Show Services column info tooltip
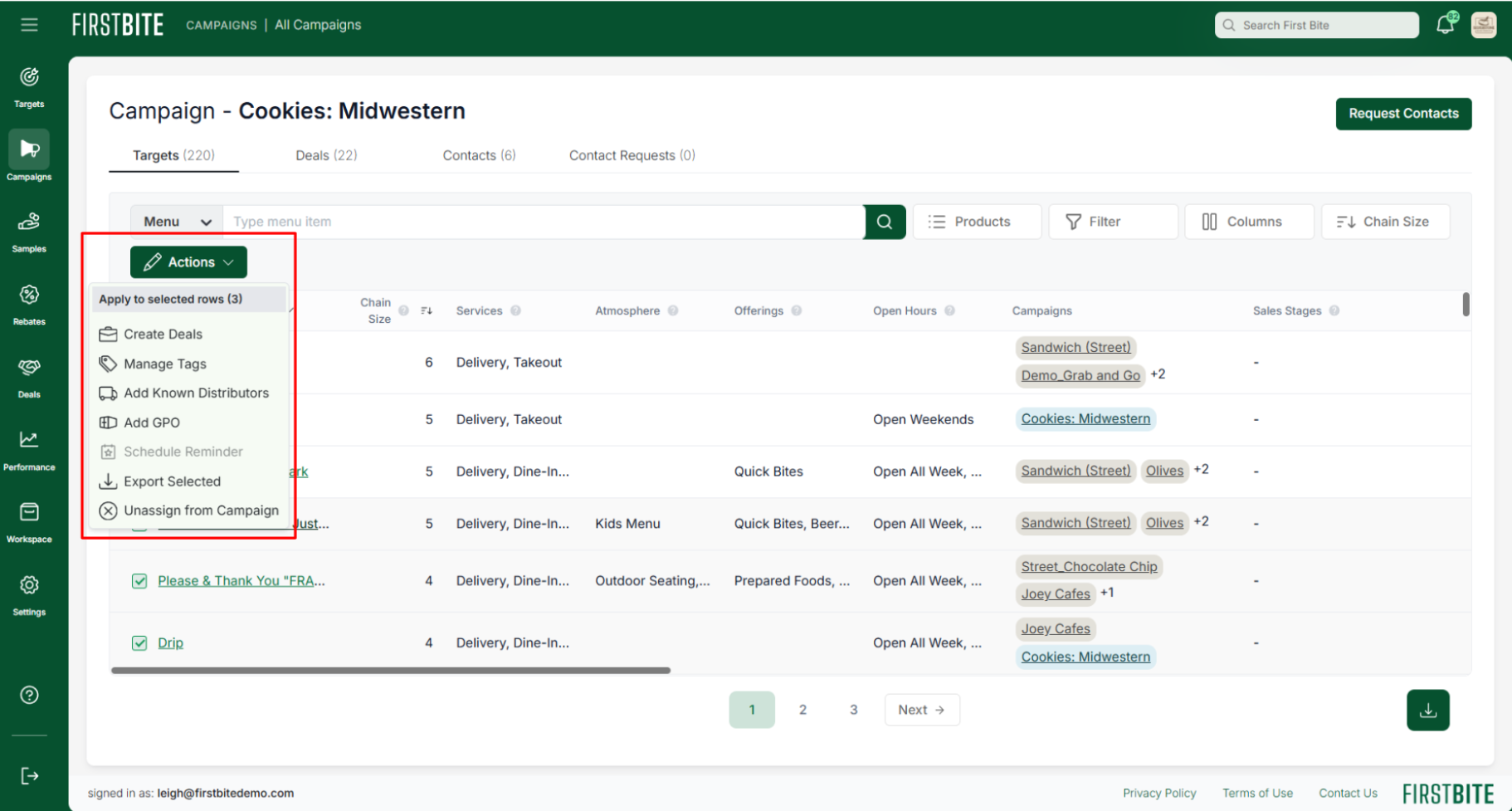 pyautogui.click(x=515, y=310)
